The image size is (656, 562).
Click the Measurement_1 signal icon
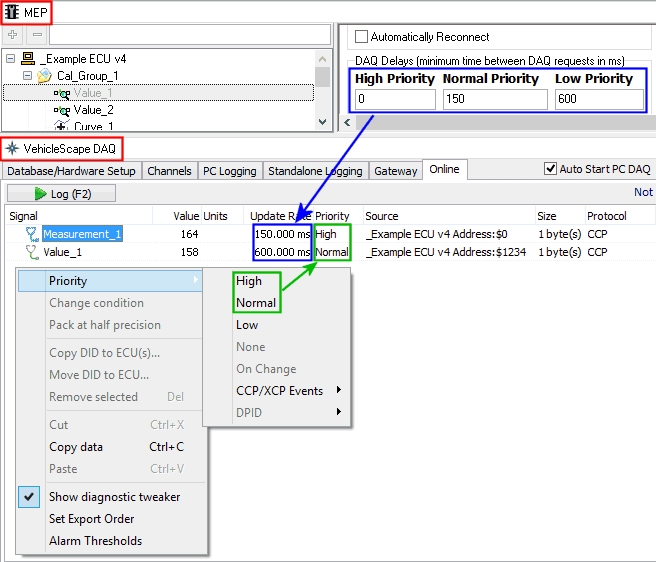[x=31, y=234]
